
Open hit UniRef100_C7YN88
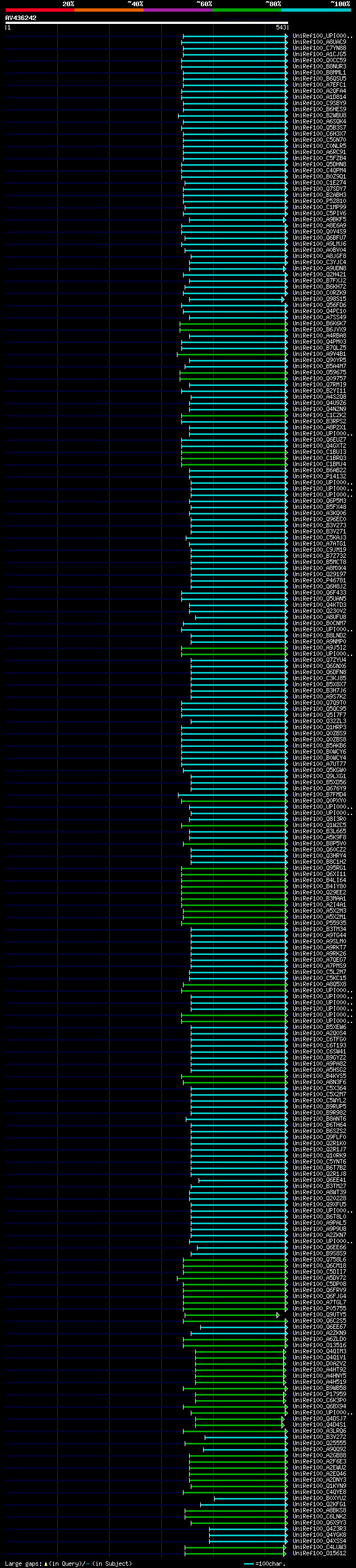coord(319,48)
